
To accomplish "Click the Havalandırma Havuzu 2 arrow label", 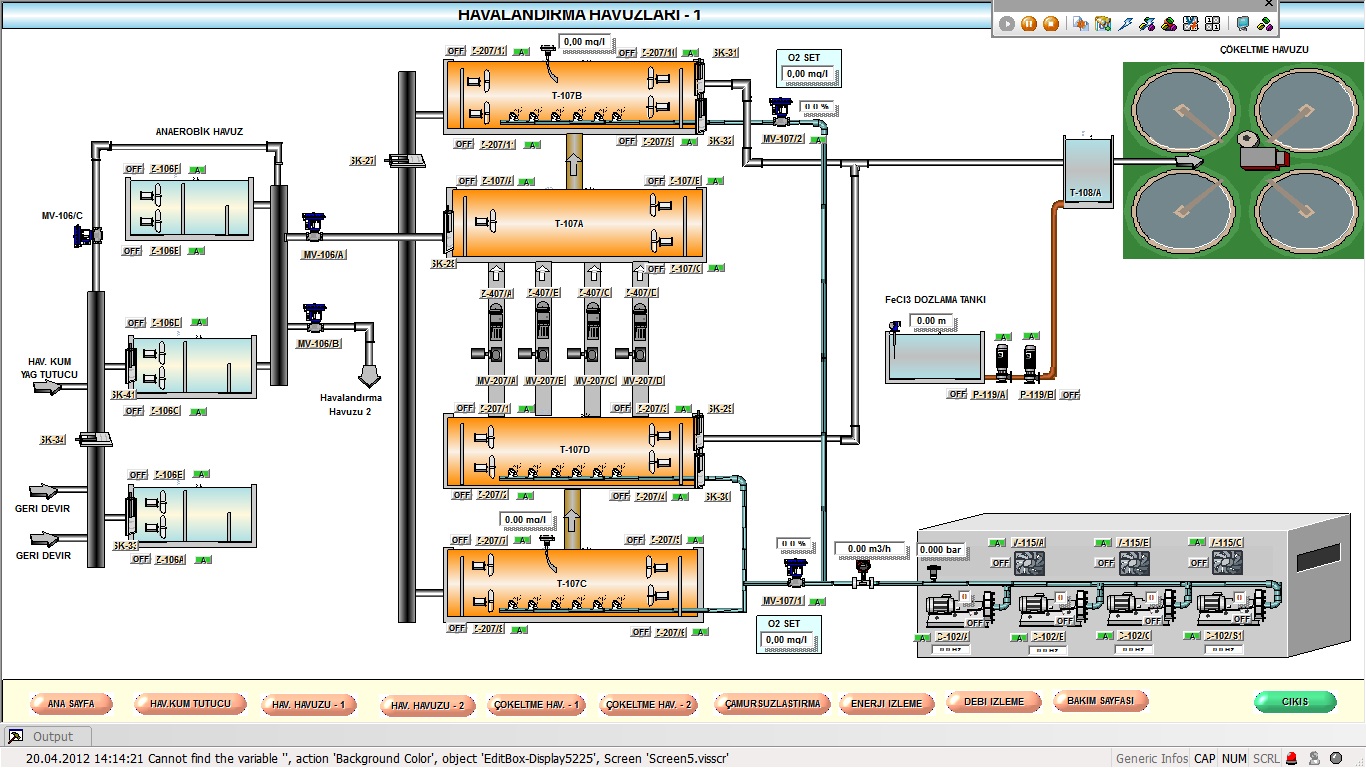I will pyautogui.click(x=351, y=404).
